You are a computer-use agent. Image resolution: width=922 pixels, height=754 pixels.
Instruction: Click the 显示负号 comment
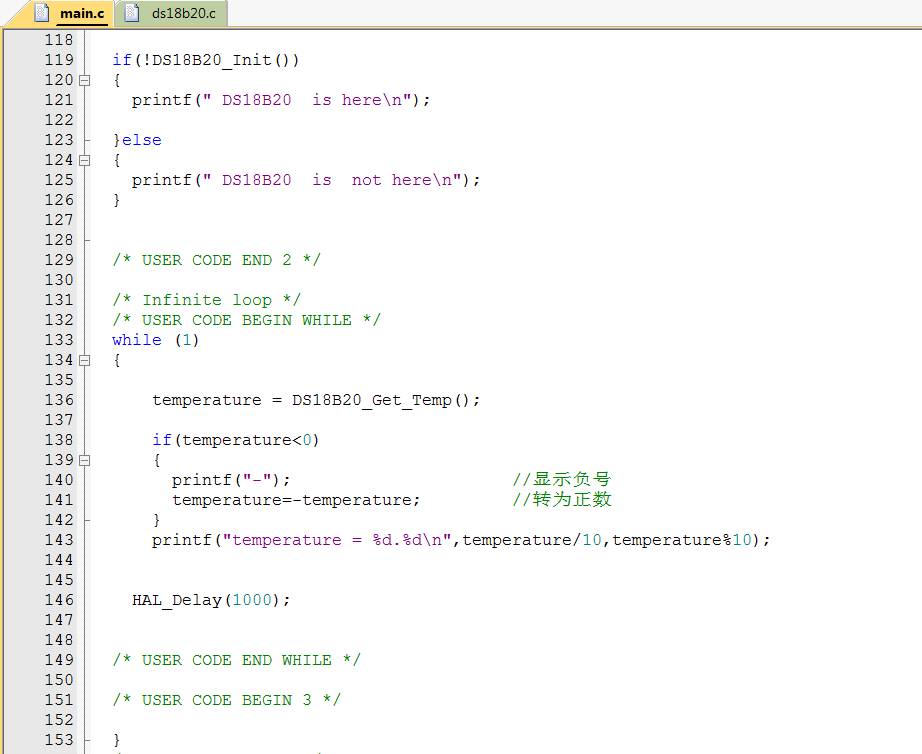(562, 479)
